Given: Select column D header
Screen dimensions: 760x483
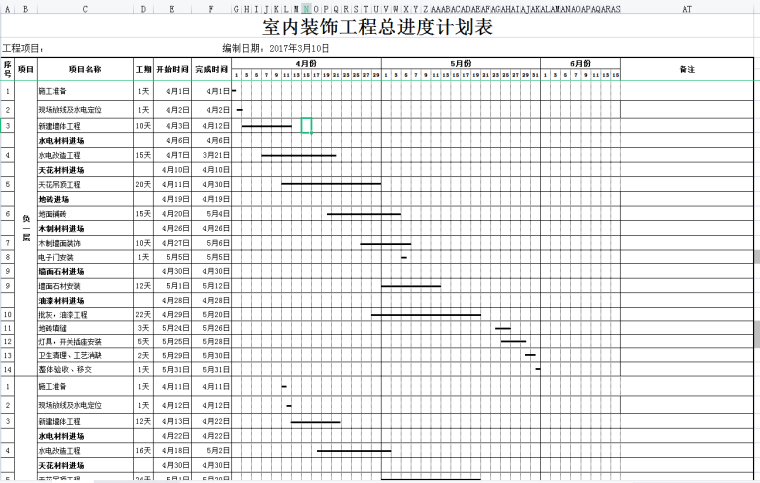Looking at the screenshot, I should (x=144, y=9).
